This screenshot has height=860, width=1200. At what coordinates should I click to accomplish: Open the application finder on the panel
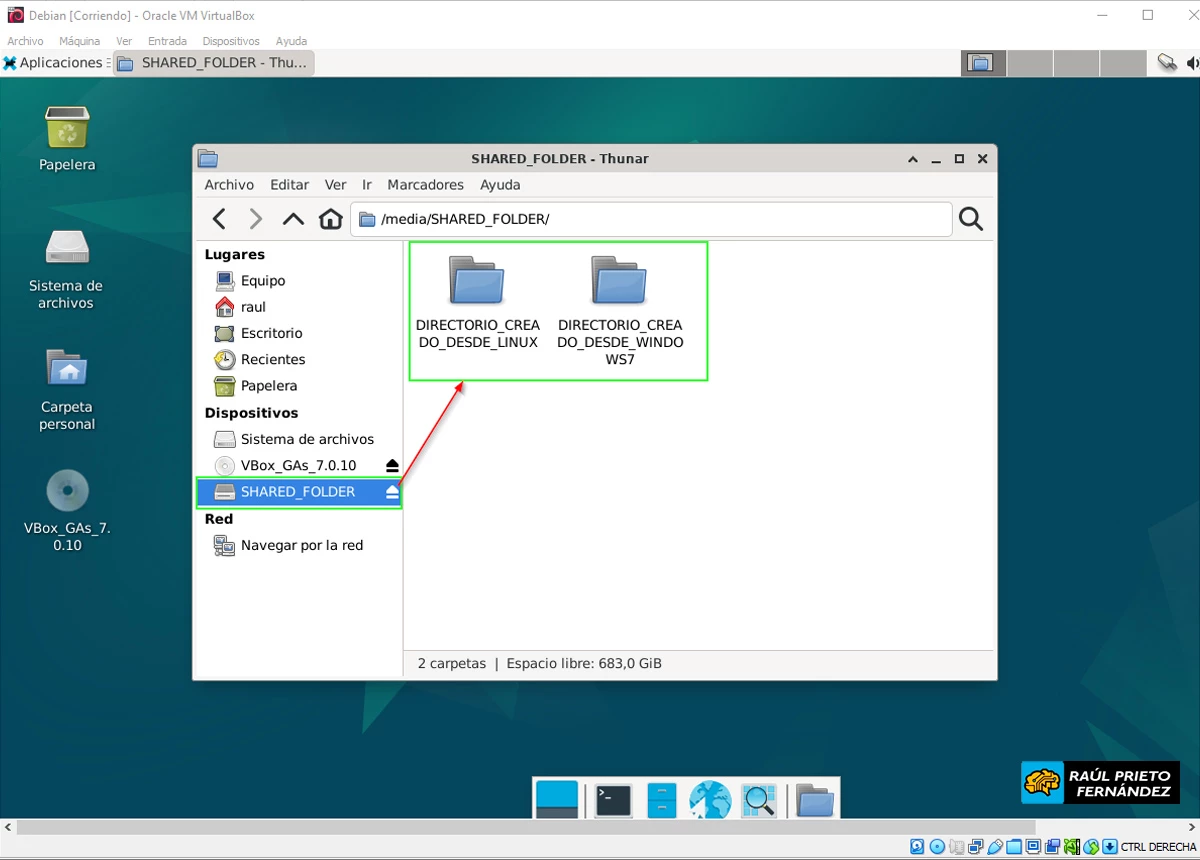759,798
